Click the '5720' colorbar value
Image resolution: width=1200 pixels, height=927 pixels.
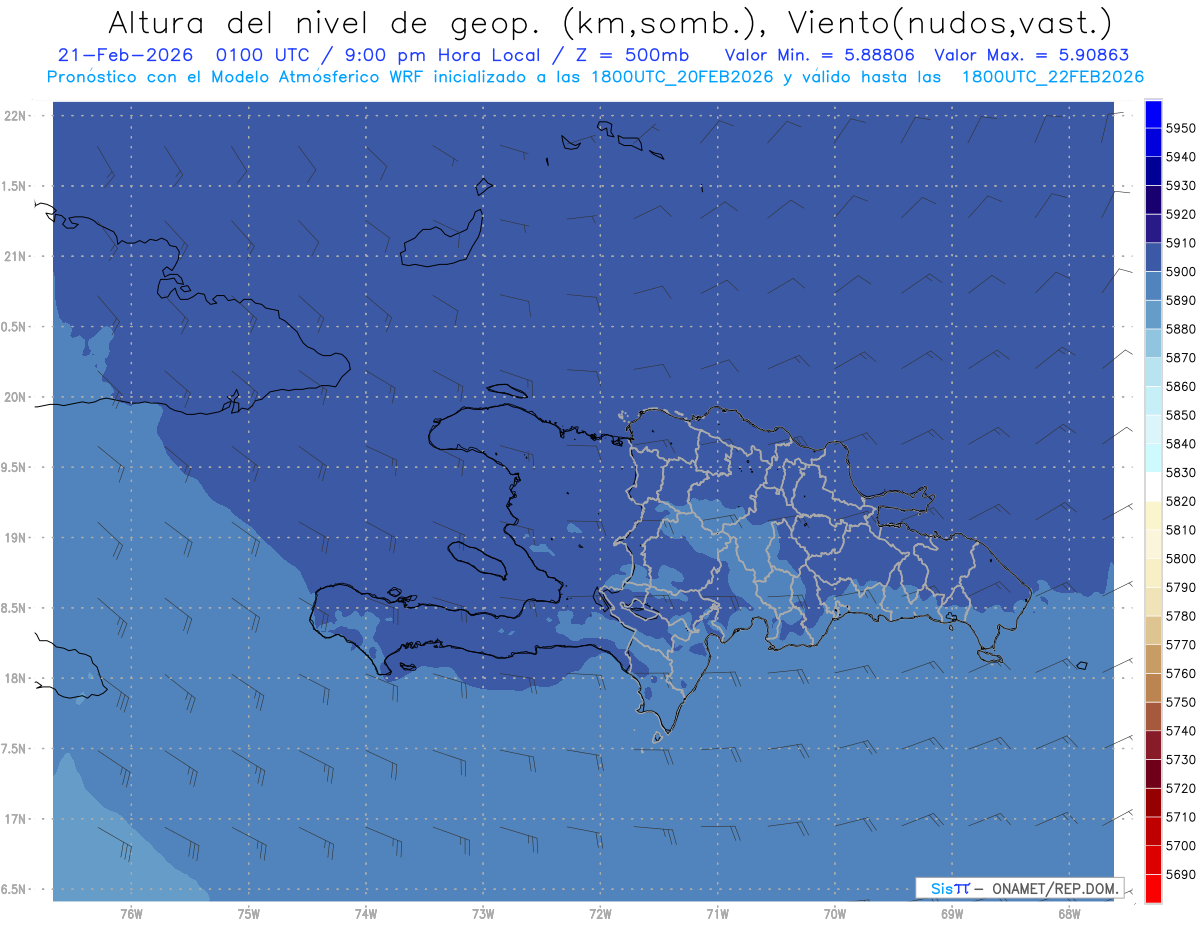(1180, 788)
